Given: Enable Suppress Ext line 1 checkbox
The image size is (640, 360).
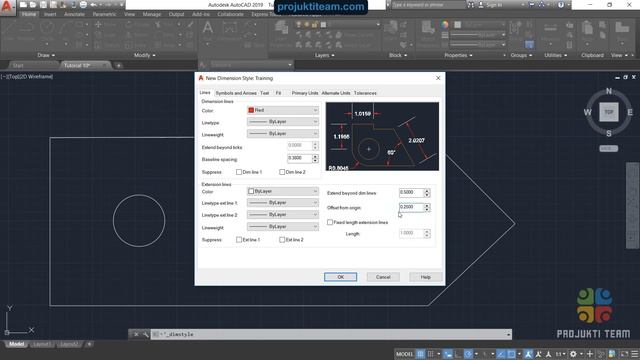Looking at the screenshot, I should click(x=239, y=240).
